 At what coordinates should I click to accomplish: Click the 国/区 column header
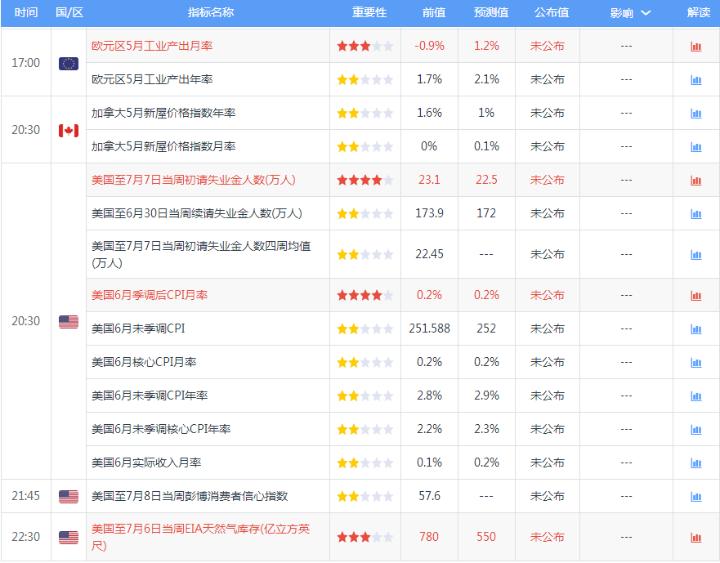(x=69, y=12)
